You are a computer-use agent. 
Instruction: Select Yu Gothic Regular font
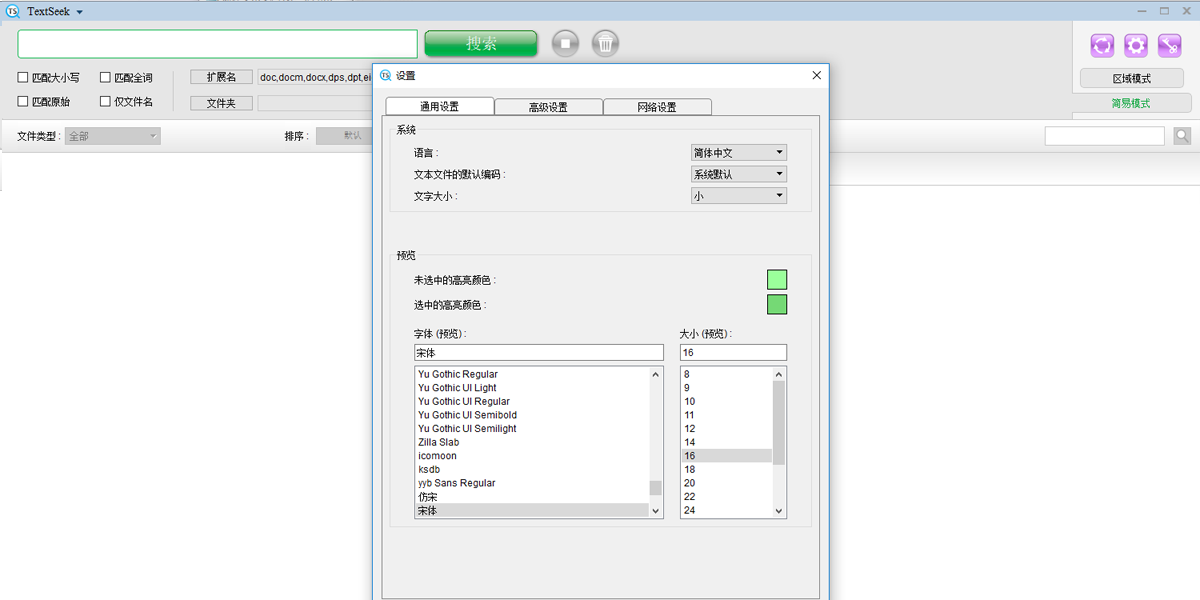tap(532, 374)
